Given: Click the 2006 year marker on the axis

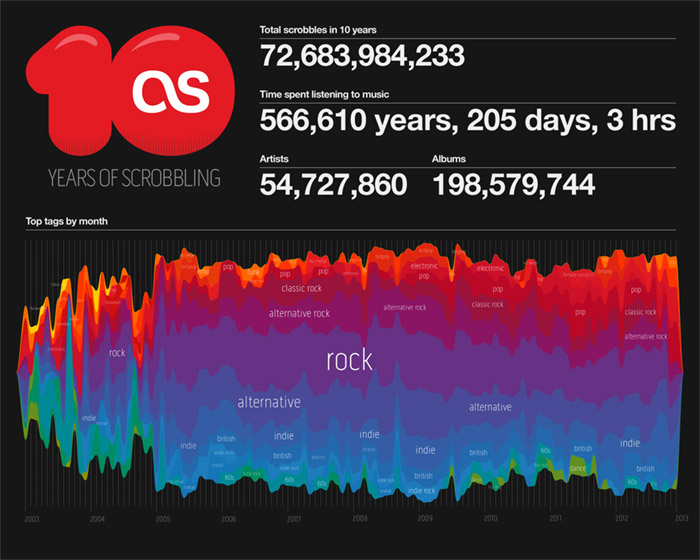Looking at the screenshot, I should [229, 519].
